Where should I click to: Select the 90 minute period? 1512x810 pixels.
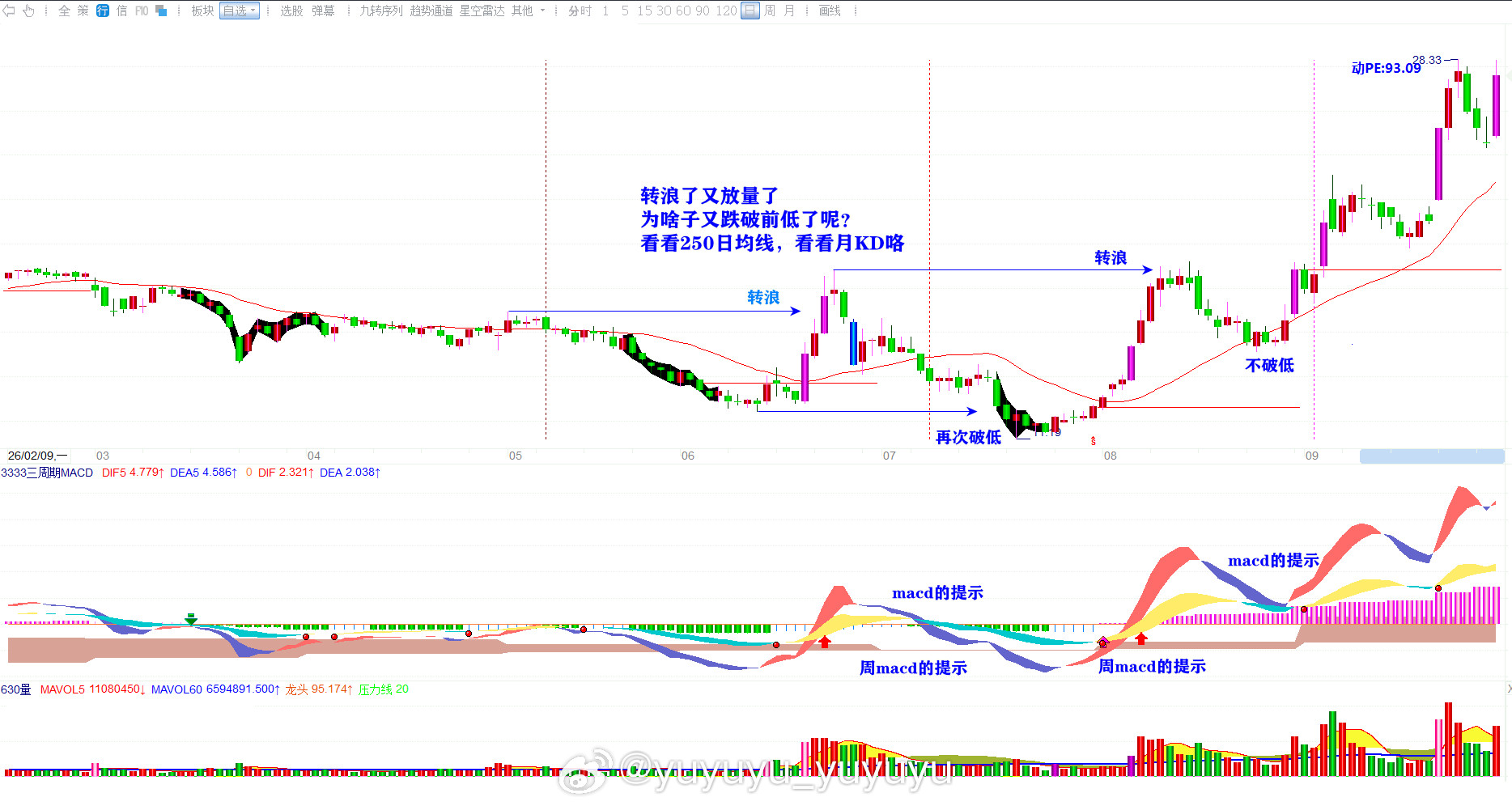coord(703,11)
